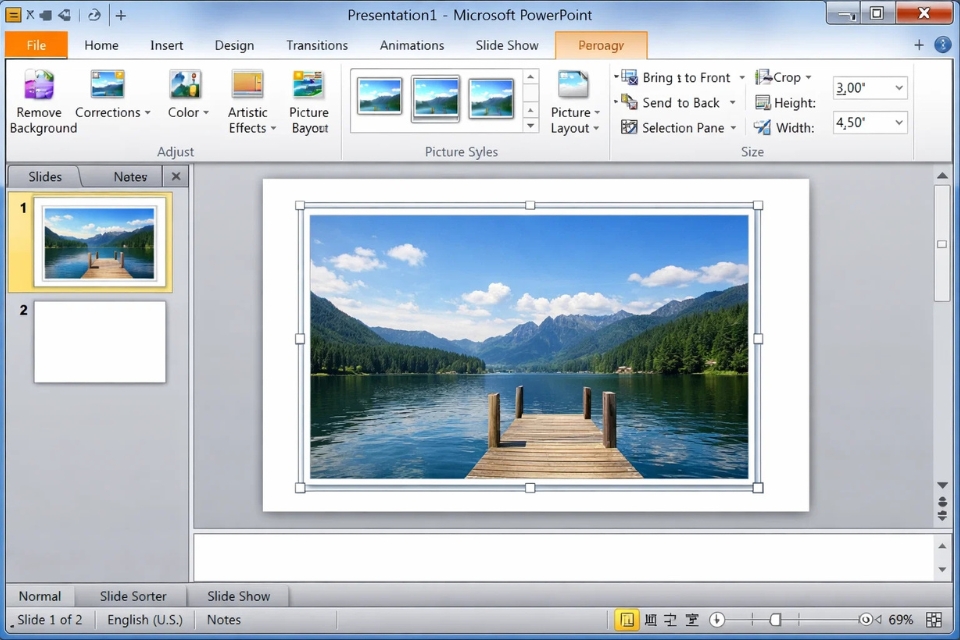The image size is (960, 640).
Task: Toggle fit slide to window button
Action: click(934, 620)
